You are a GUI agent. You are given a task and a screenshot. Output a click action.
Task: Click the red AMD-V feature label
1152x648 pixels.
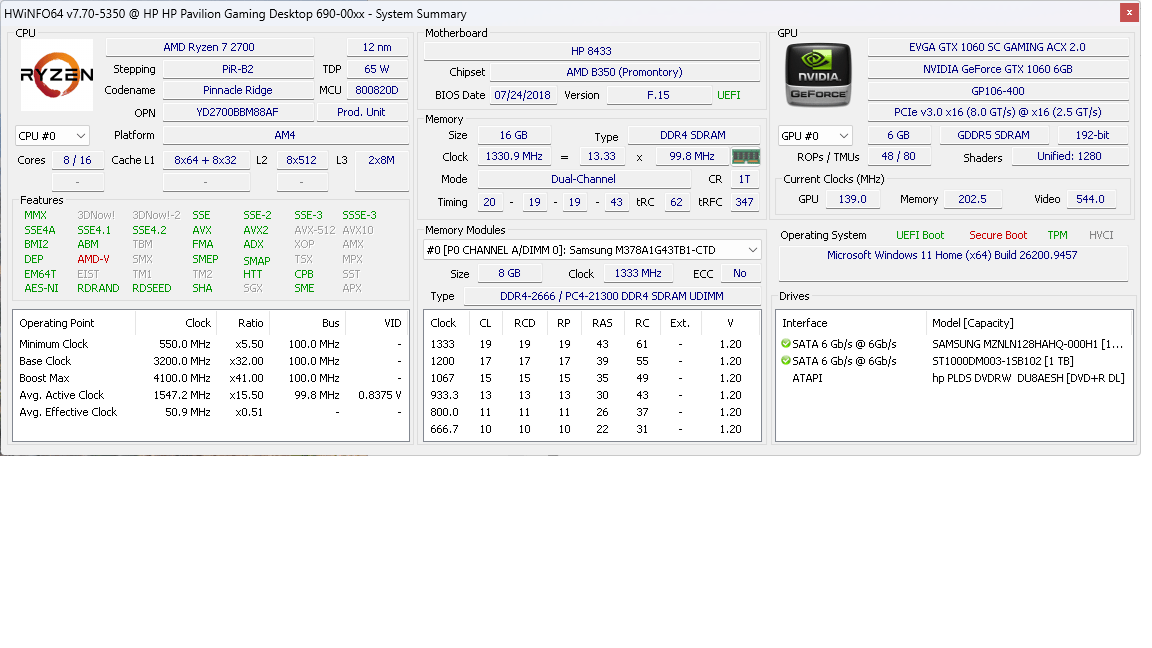(x=93, y=259)
